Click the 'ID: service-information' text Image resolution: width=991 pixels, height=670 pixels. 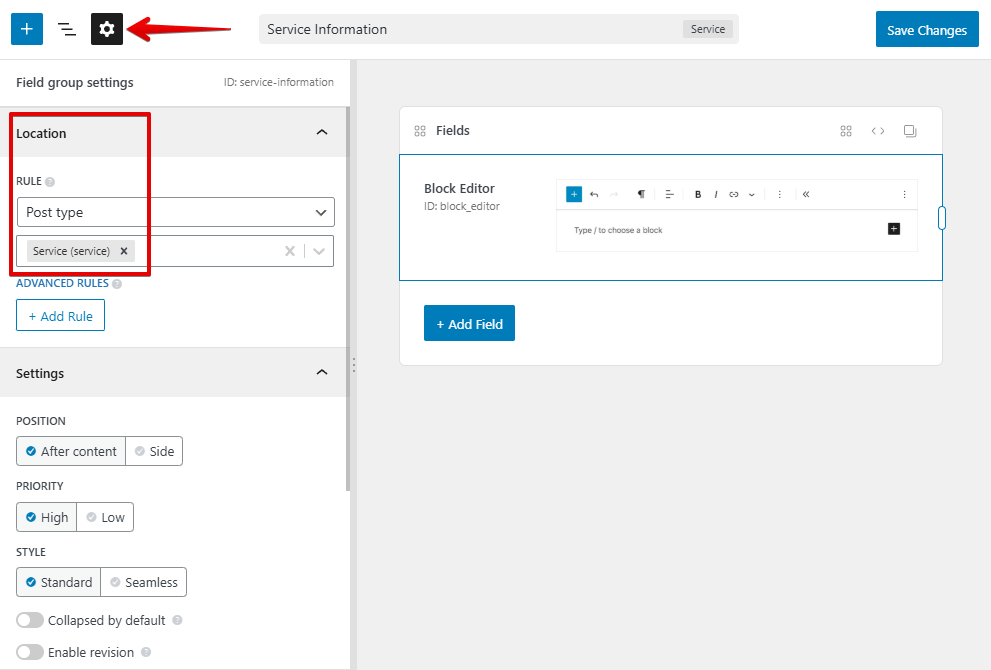278,82
